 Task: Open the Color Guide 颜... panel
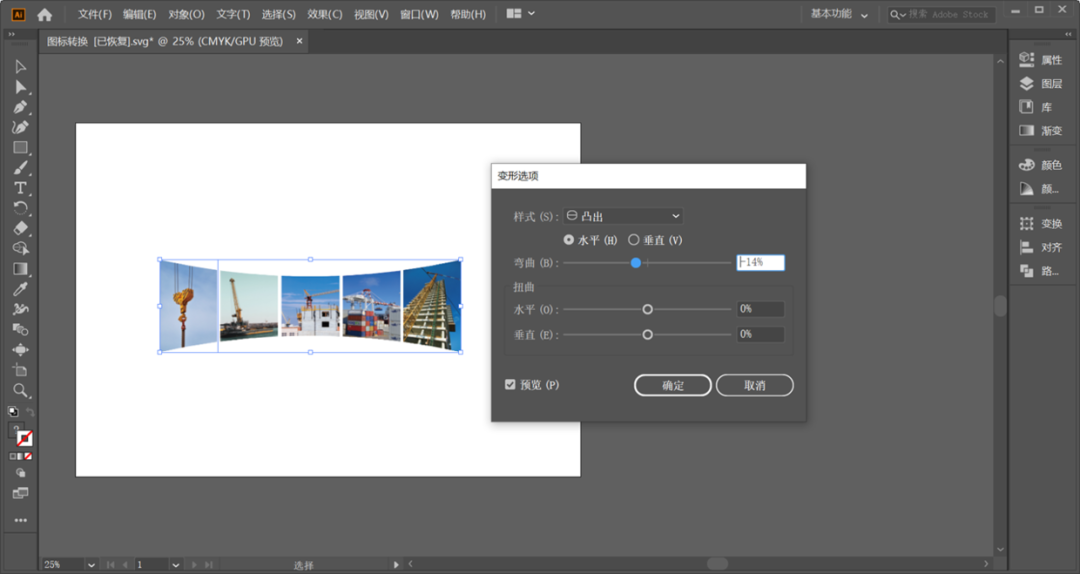point(1039,188)
